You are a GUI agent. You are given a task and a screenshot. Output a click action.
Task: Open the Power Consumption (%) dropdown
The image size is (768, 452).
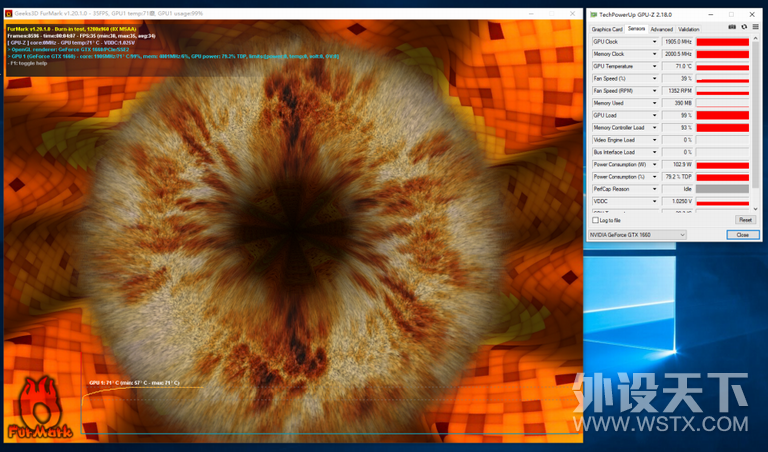click(x=654, y=177)
